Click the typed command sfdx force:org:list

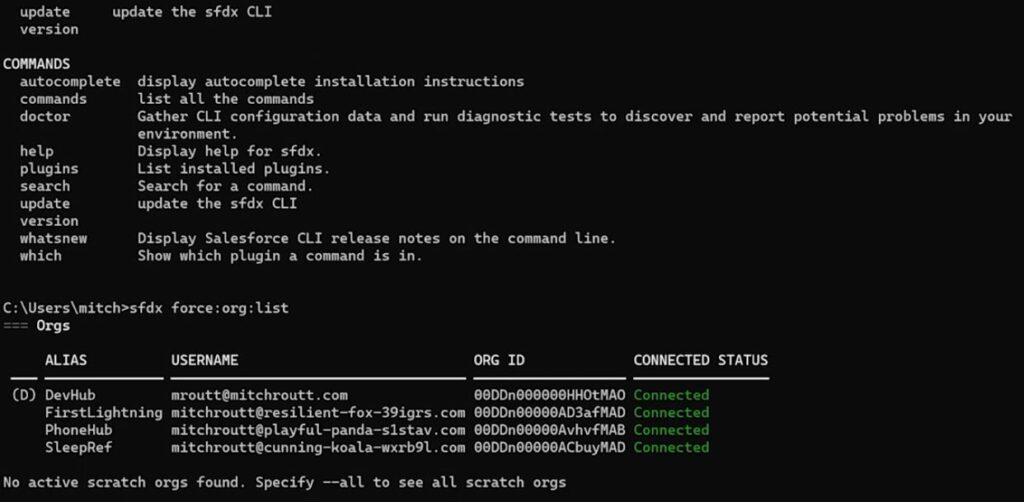click(213, 308)
